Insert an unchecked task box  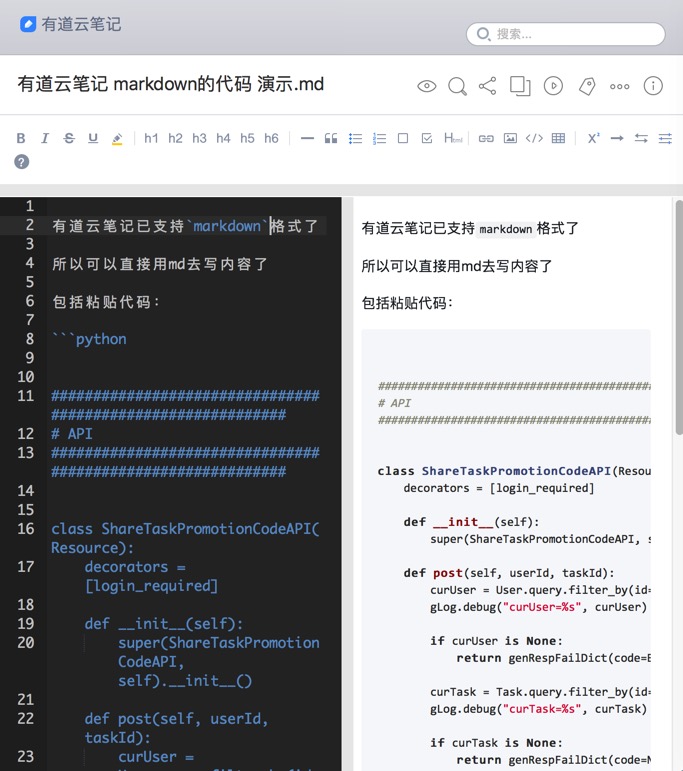coord(403,138)
